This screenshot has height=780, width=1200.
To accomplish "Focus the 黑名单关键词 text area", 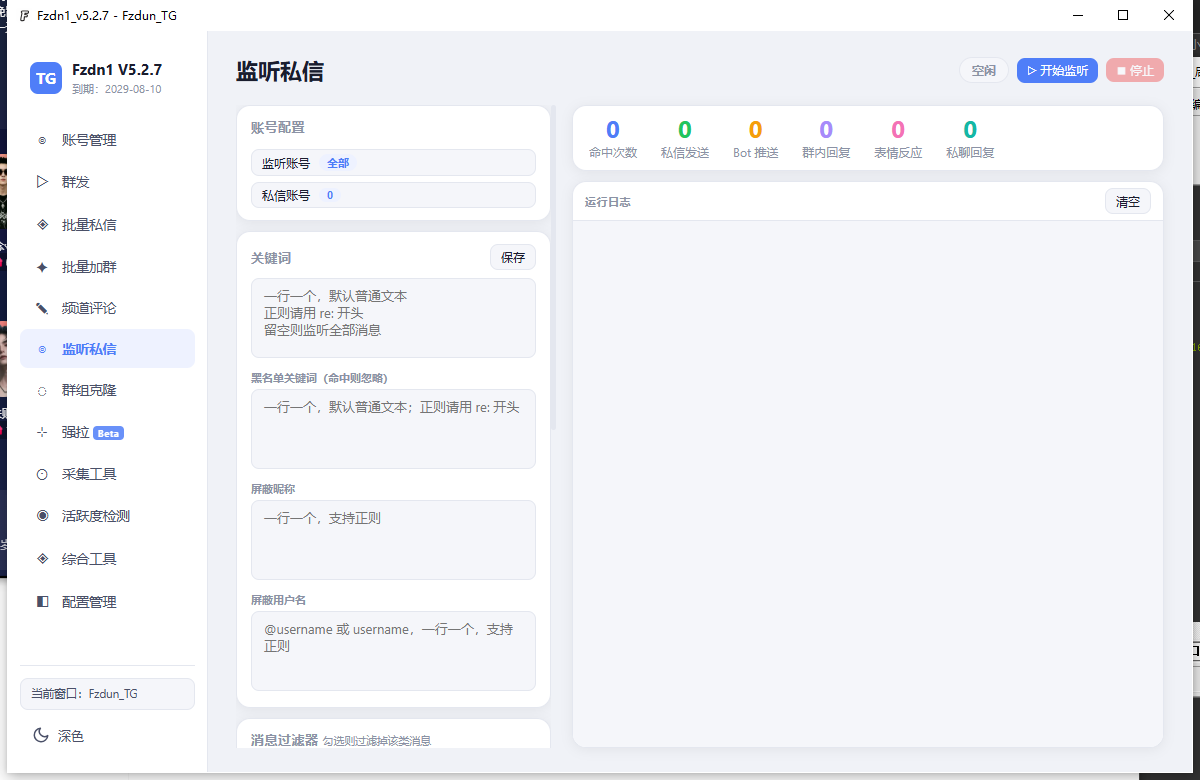I will coord(393,429).
